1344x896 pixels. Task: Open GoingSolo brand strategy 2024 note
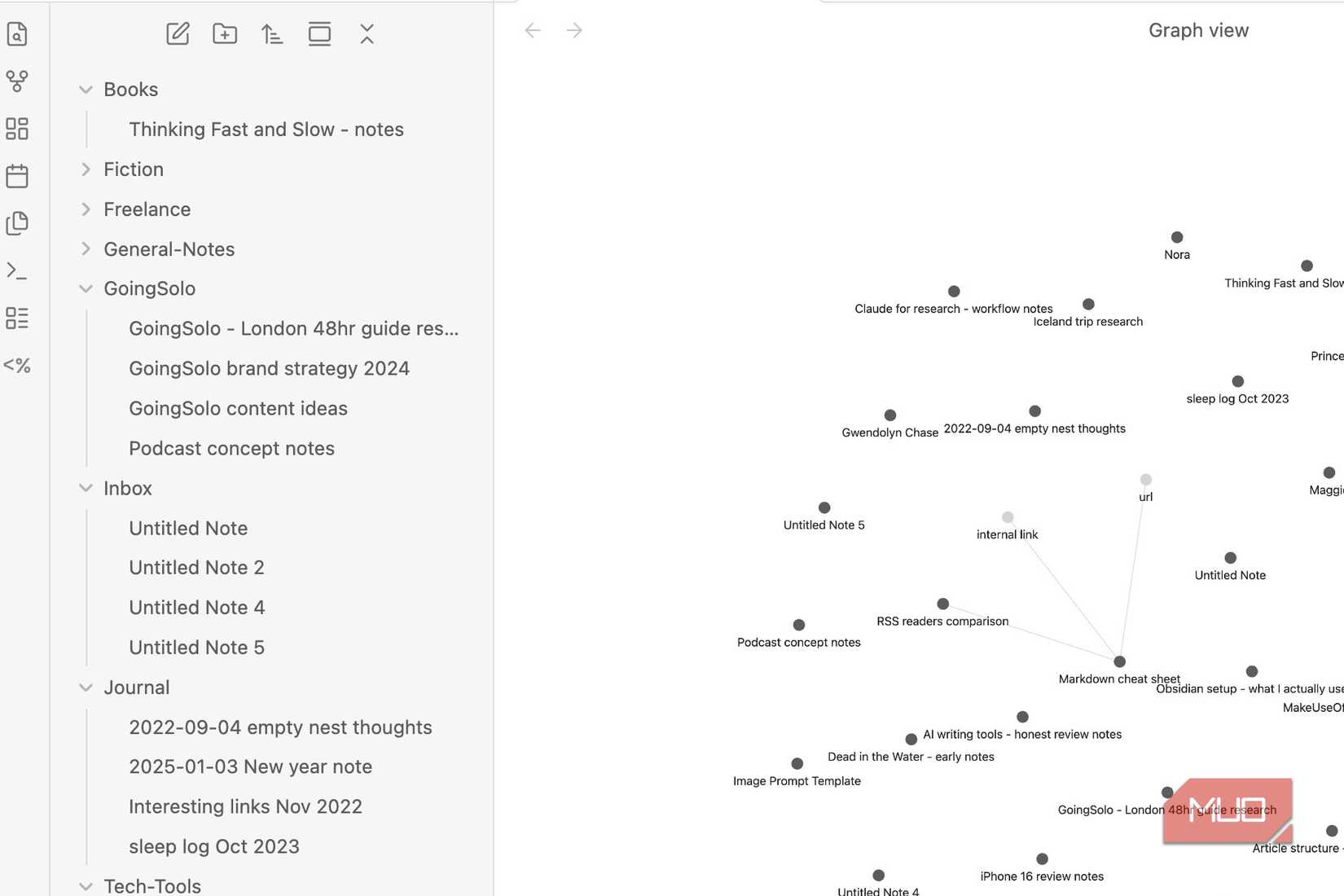point(269,368)
